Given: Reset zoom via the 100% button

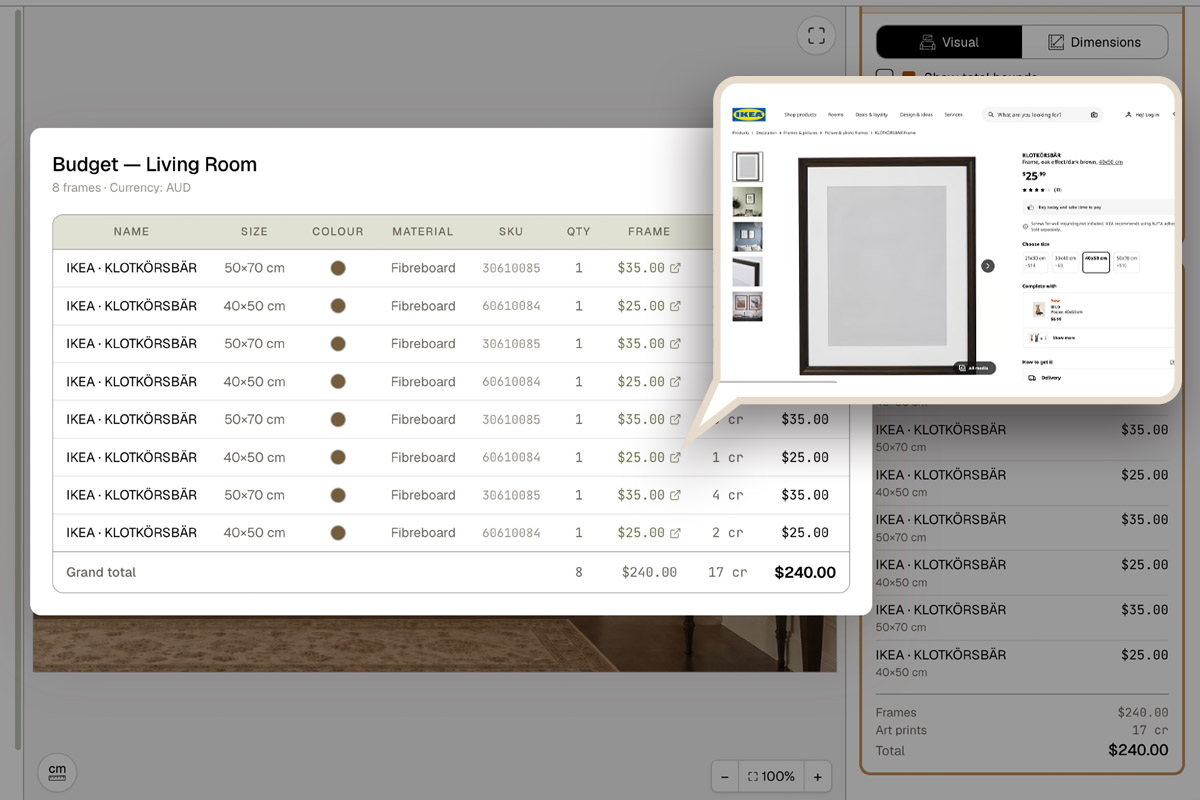Looking at the screenshot, I should (771, 777).
